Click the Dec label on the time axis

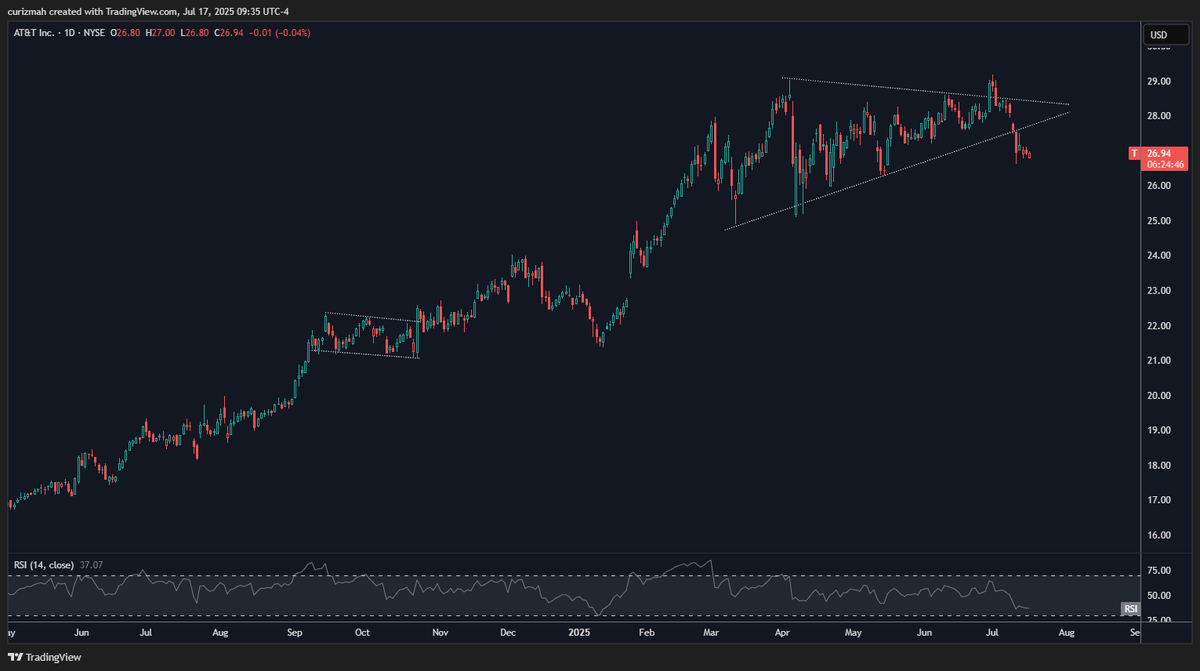coord(507,633)
